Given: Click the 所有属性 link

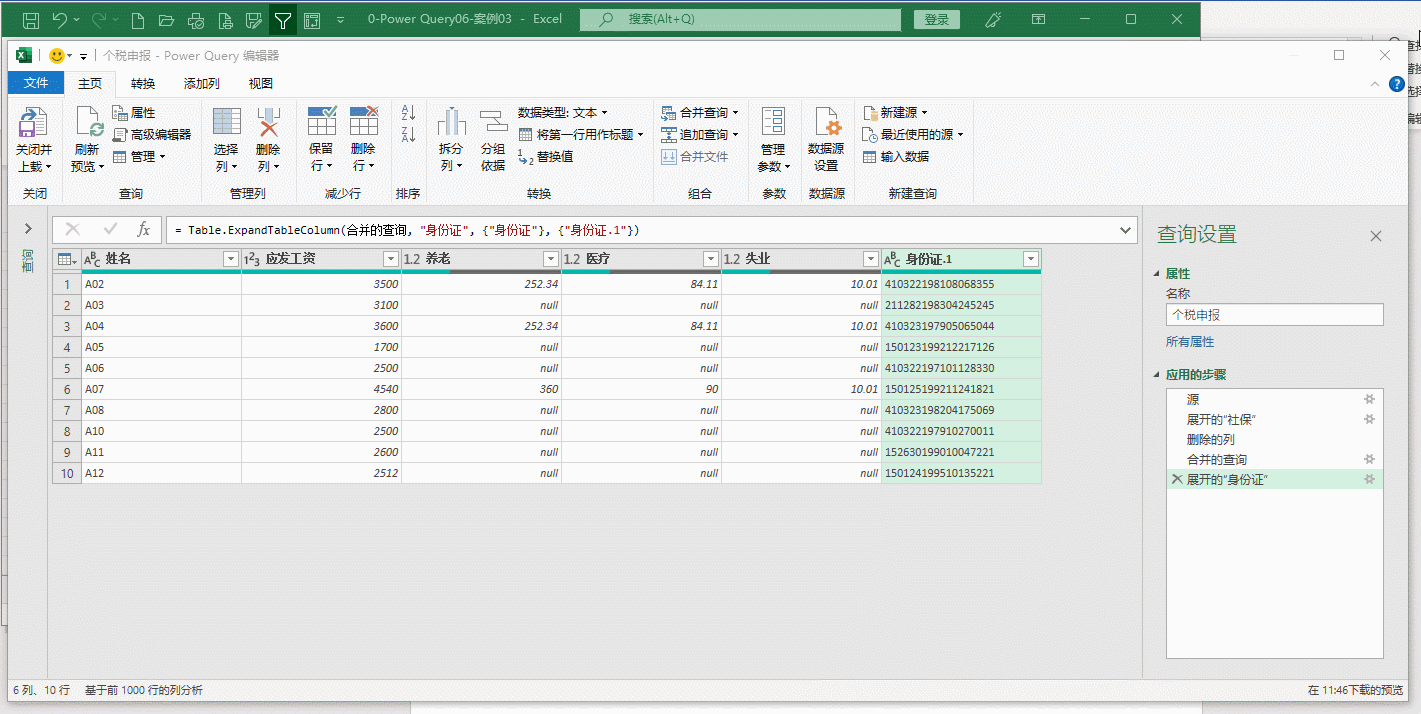Looking at the screenshot, I should point(1190,342).
